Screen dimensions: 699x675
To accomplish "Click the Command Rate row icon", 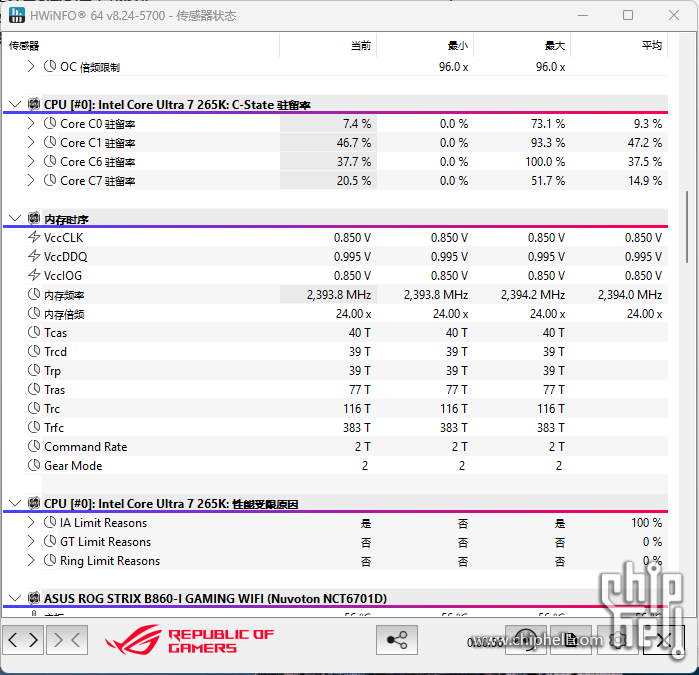I will click(x=34, y=446).
